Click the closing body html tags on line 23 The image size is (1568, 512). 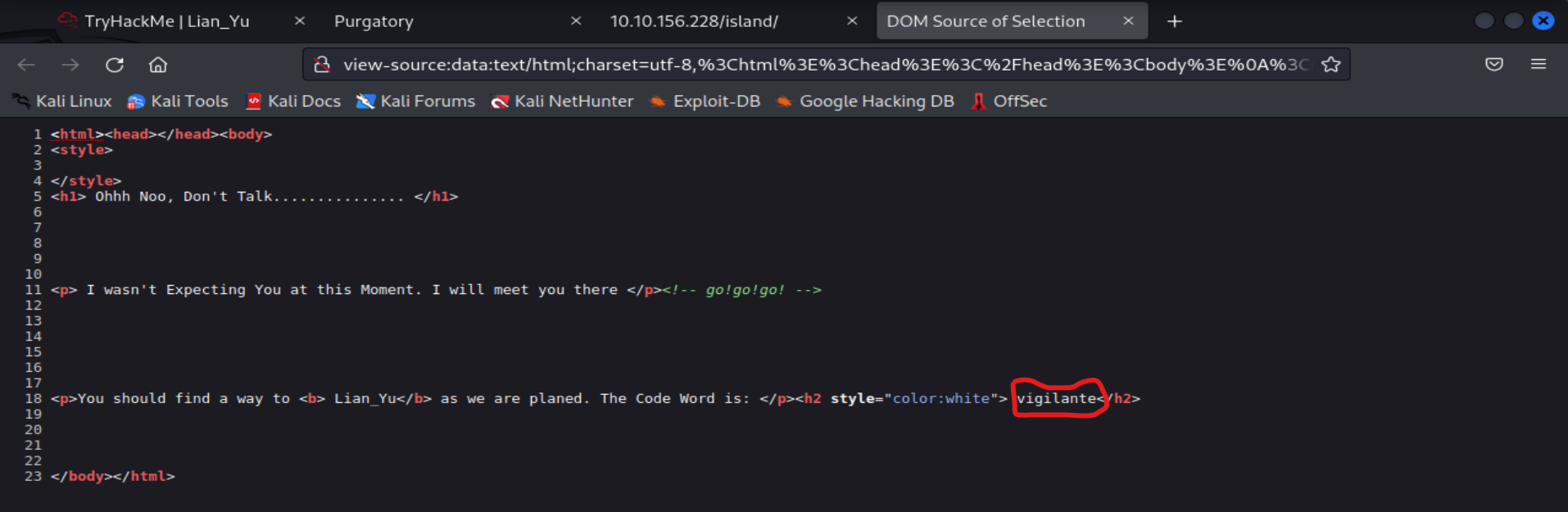click(113, 477)
